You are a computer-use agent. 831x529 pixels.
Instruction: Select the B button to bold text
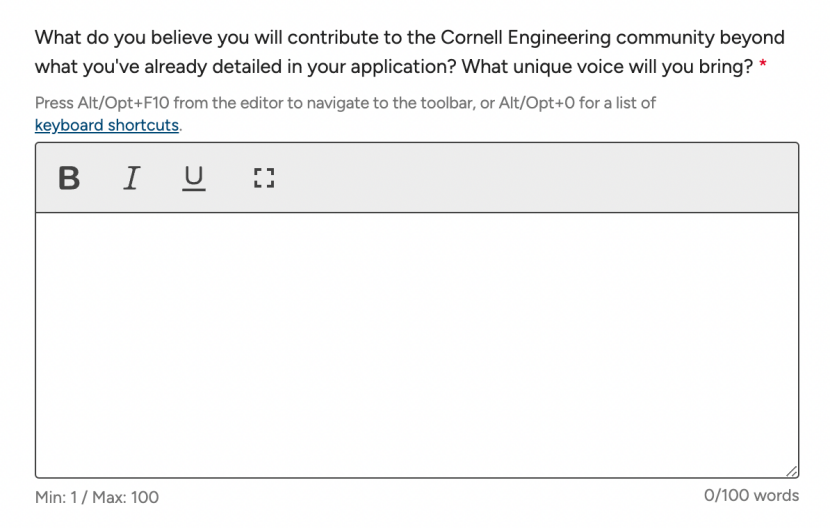69,178
